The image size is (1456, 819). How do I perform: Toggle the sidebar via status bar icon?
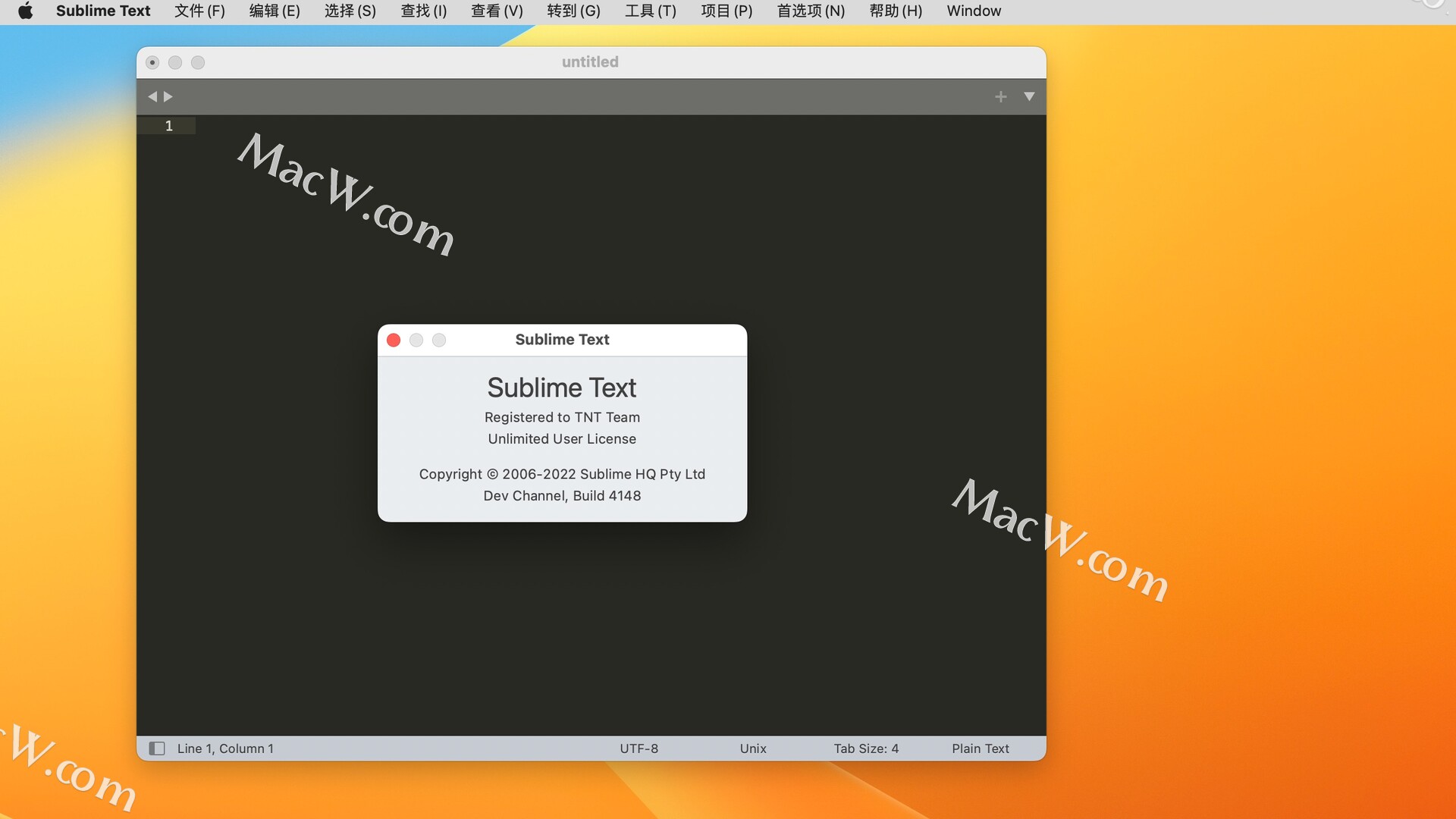pyautogui.click(x=157, y=748)
